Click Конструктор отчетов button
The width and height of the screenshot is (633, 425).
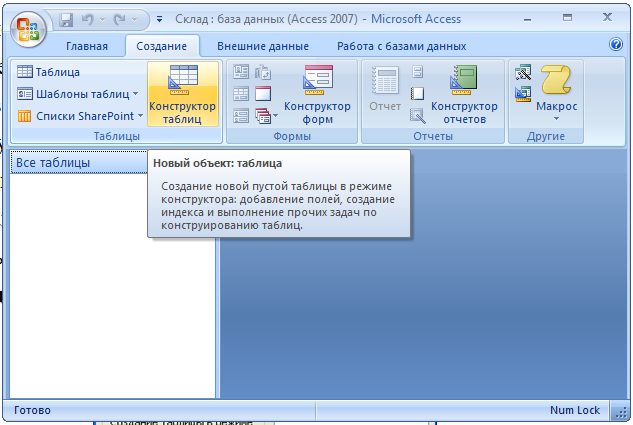click(464, 94)
